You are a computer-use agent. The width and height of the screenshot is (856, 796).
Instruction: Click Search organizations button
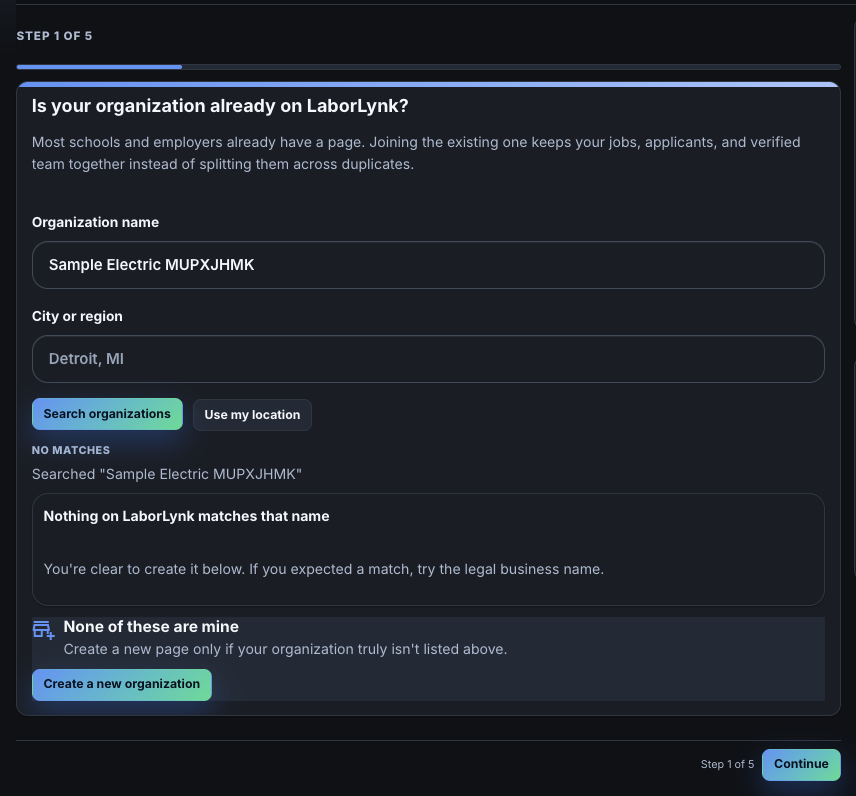point(107,414)
